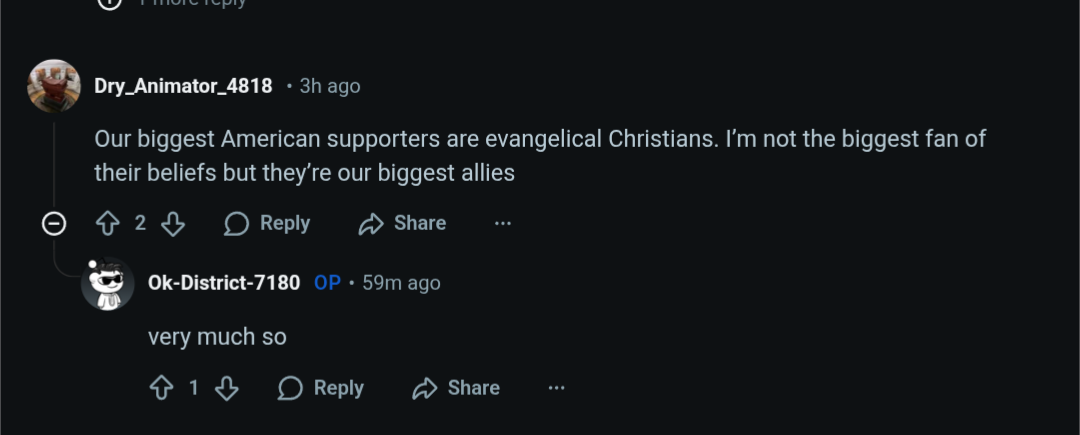Open the Ok-District-7180 username link

(x=224, y=283)
